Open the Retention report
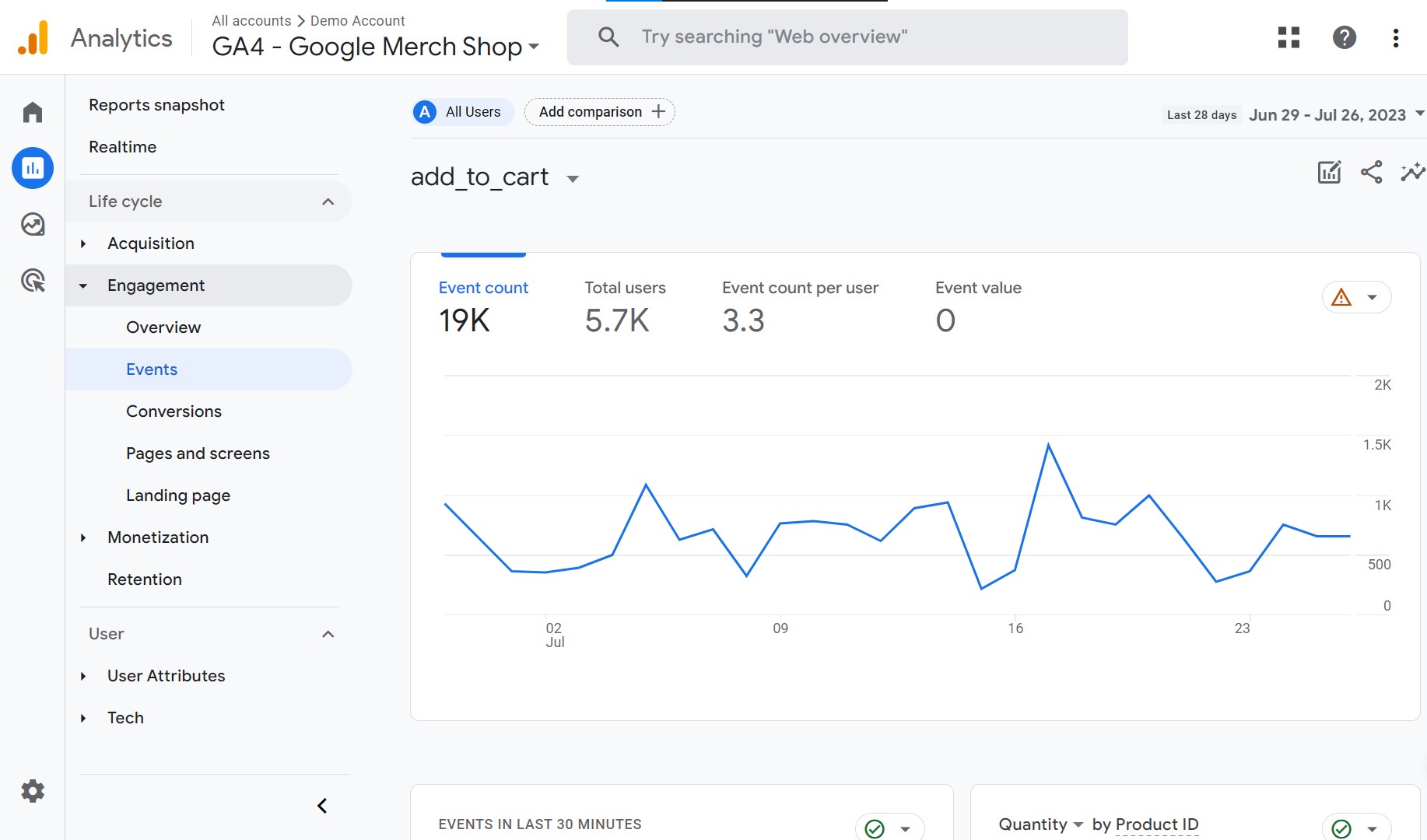This screenshot has width=1427, height=840. (145, 579)
